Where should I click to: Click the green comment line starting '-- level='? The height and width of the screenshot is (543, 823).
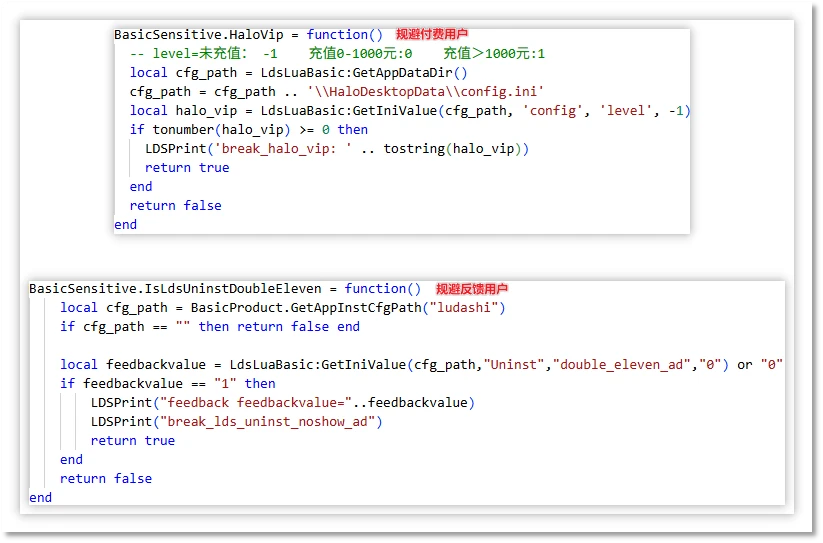coord(337,54)
